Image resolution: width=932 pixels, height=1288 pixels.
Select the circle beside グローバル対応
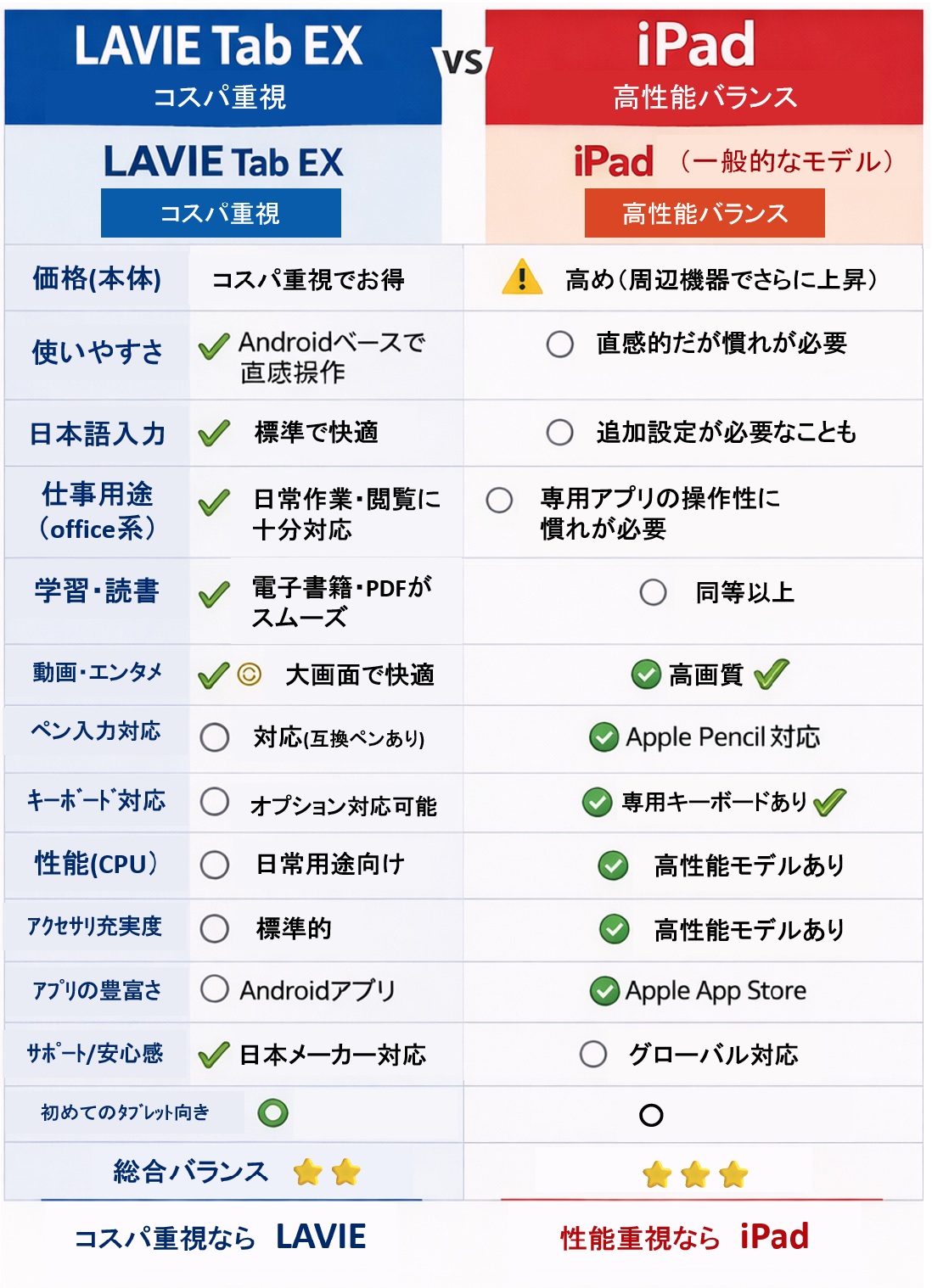(593, 1054)
